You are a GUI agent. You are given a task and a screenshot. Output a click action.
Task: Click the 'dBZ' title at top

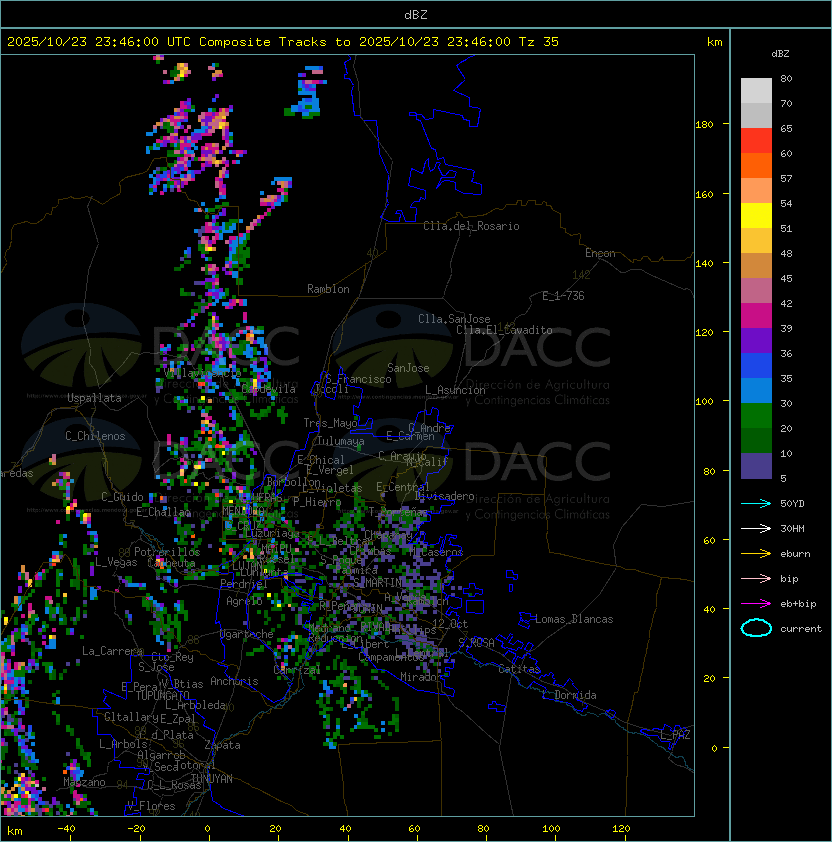416,14
